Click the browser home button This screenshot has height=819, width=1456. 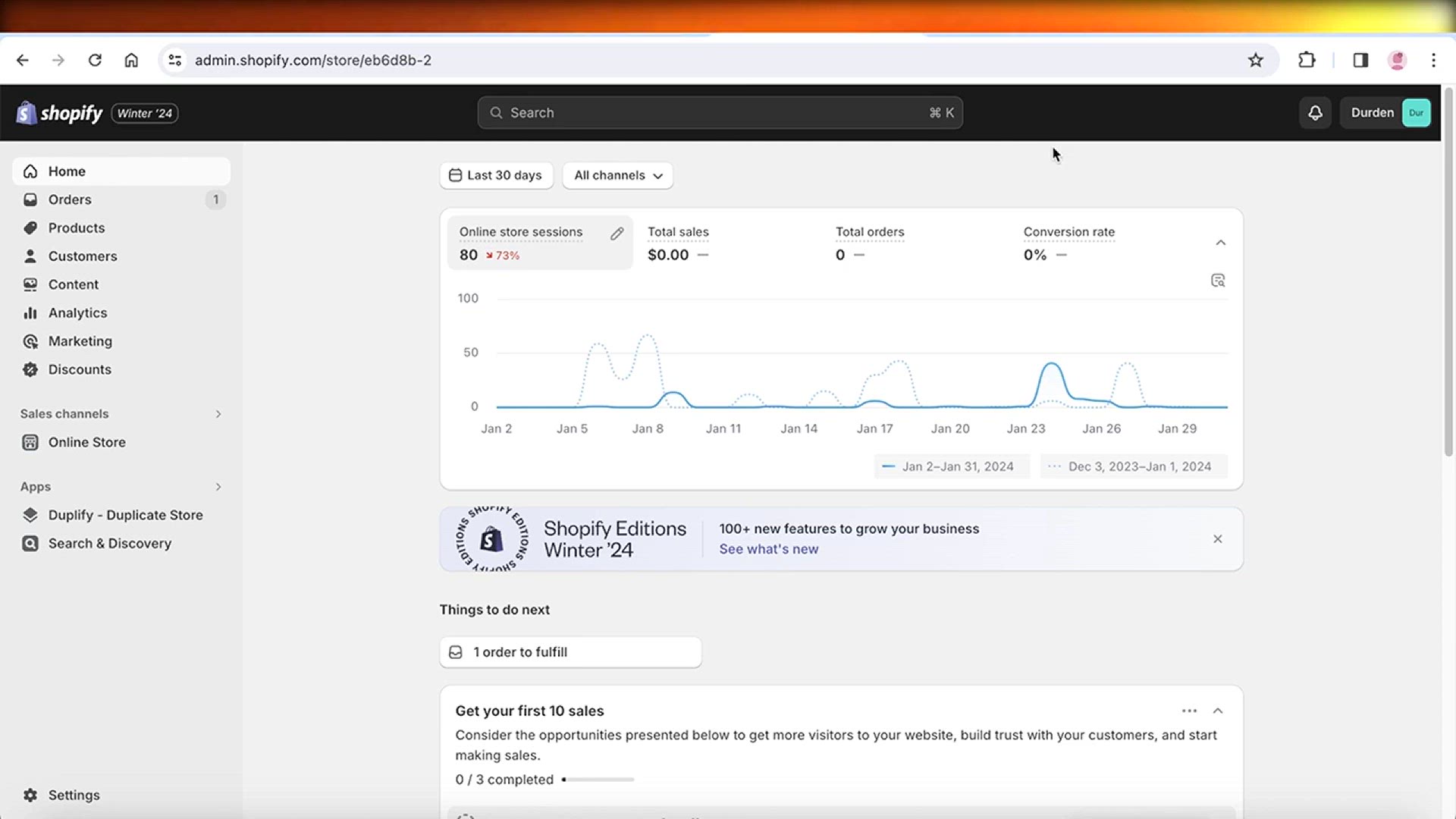point(131,60)
